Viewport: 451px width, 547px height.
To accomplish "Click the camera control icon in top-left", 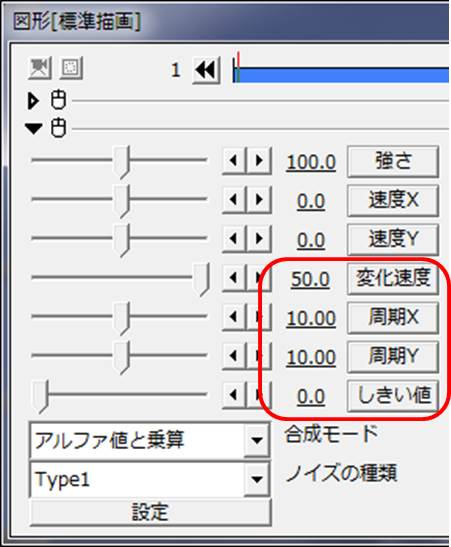I will (40, 68).
